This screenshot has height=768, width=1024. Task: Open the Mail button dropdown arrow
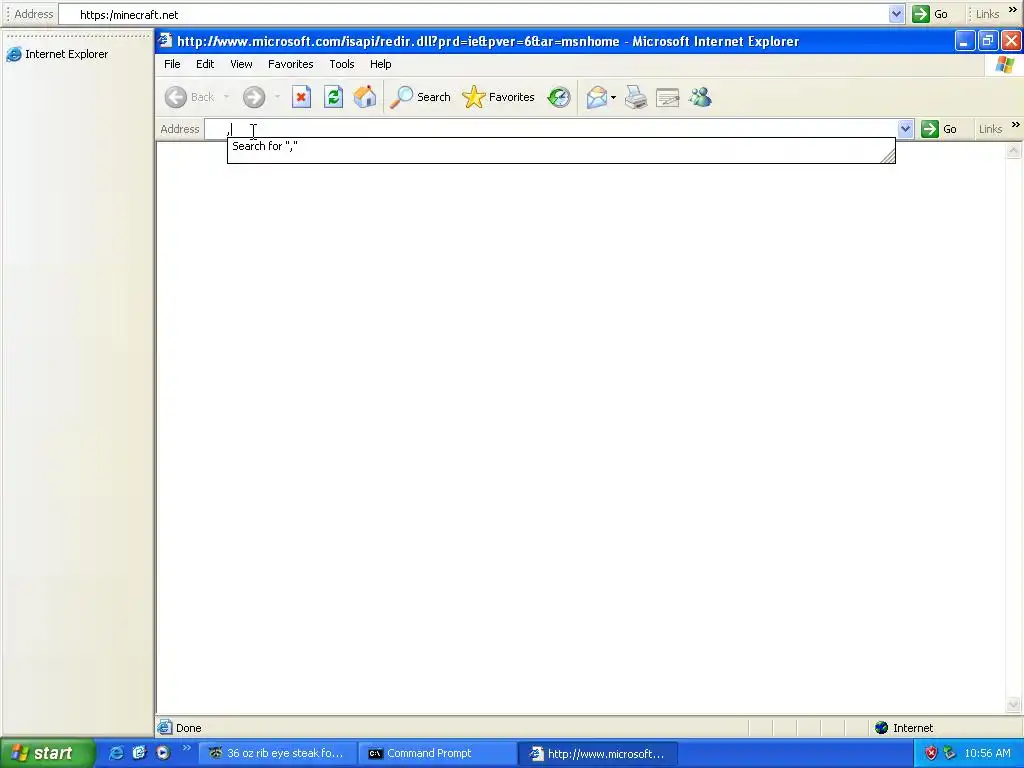pos(613,98)
